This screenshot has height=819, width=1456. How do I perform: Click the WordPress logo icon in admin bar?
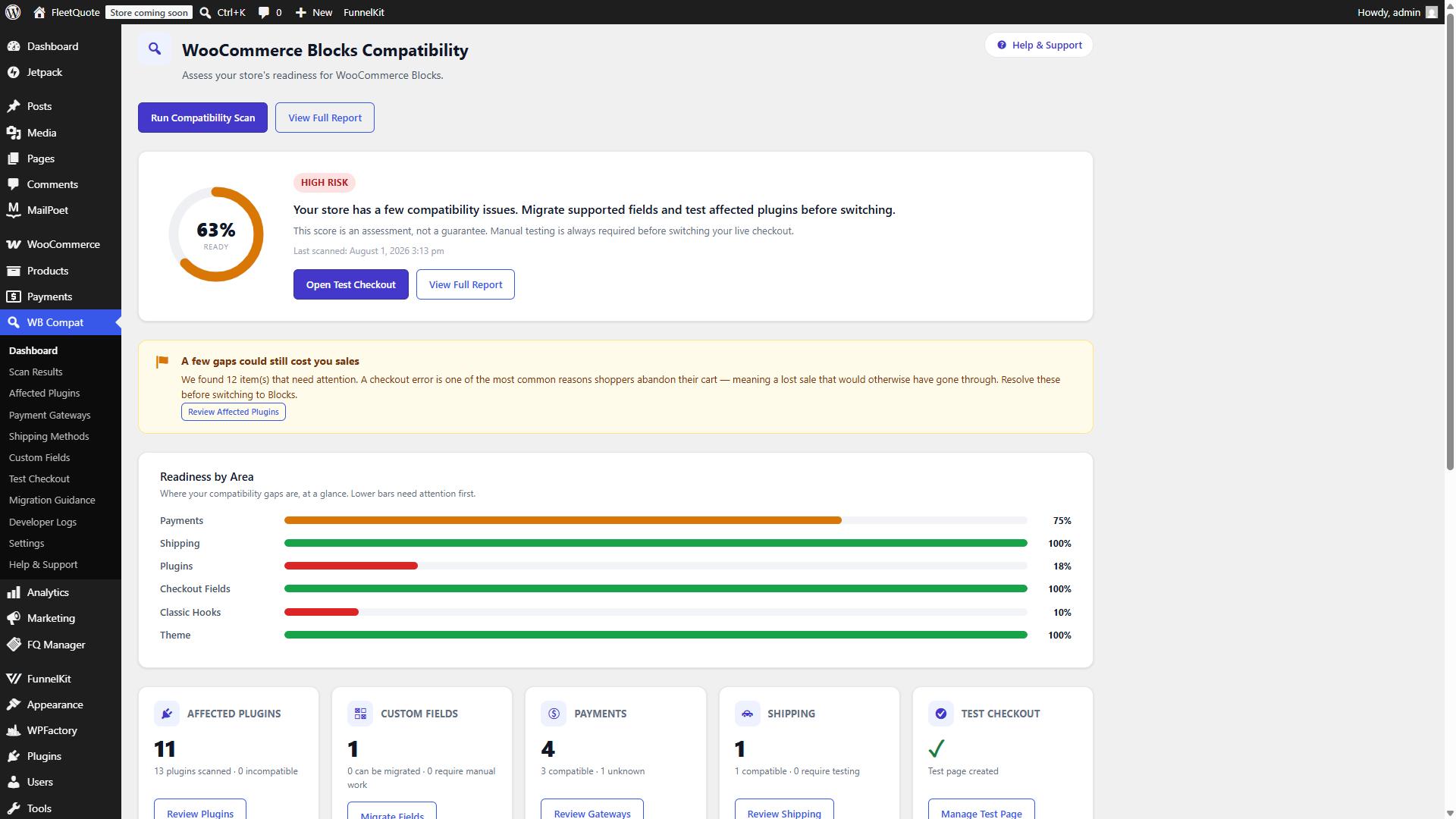click(x=13, y=12)
